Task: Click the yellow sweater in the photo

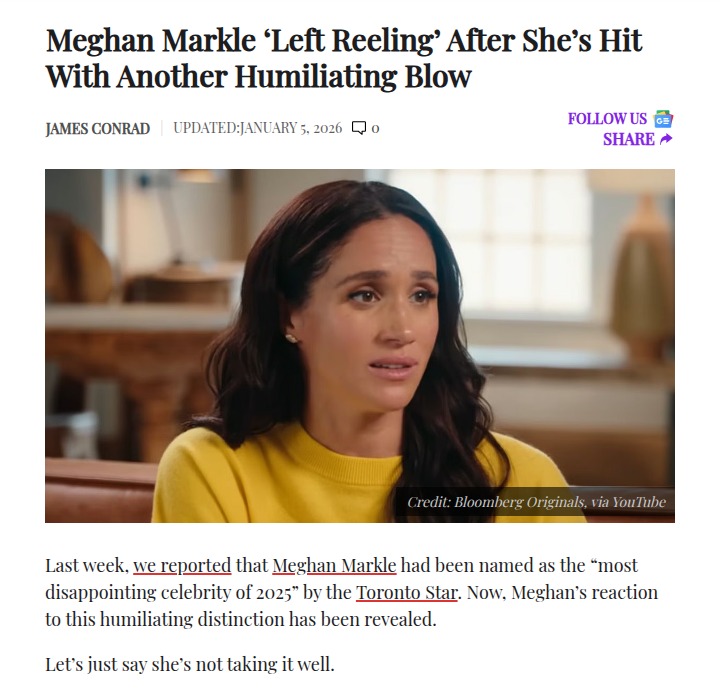Action: click(x=300, y=480)
